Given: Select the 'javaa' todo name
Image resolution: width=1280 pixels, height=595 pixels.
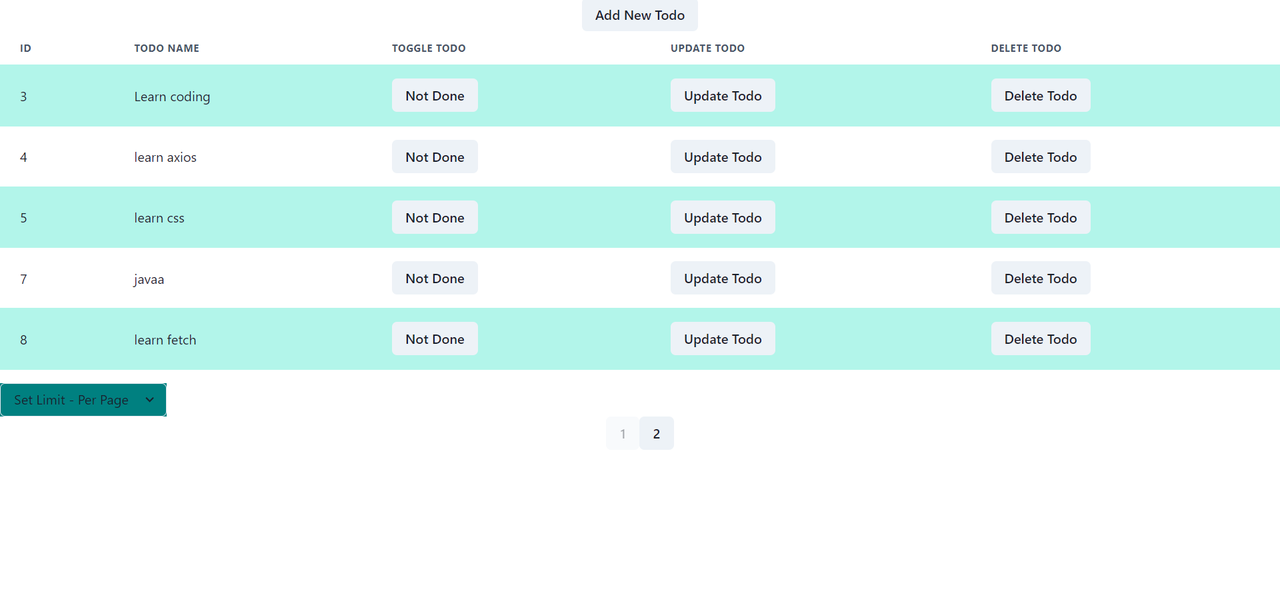Looking at the screenshot, I should pos(149,279).
